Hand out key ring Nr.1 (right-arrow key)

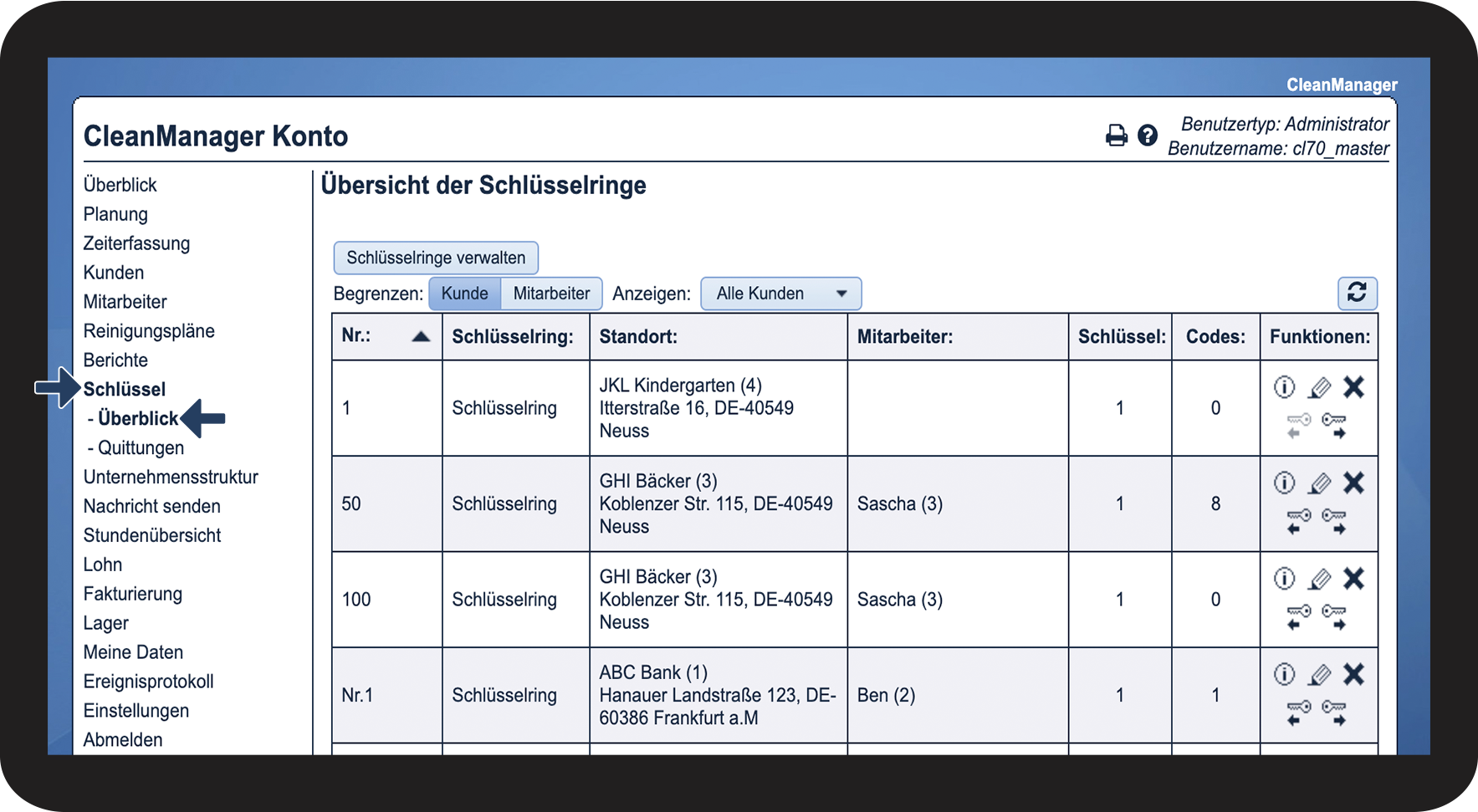point(1334,712)
